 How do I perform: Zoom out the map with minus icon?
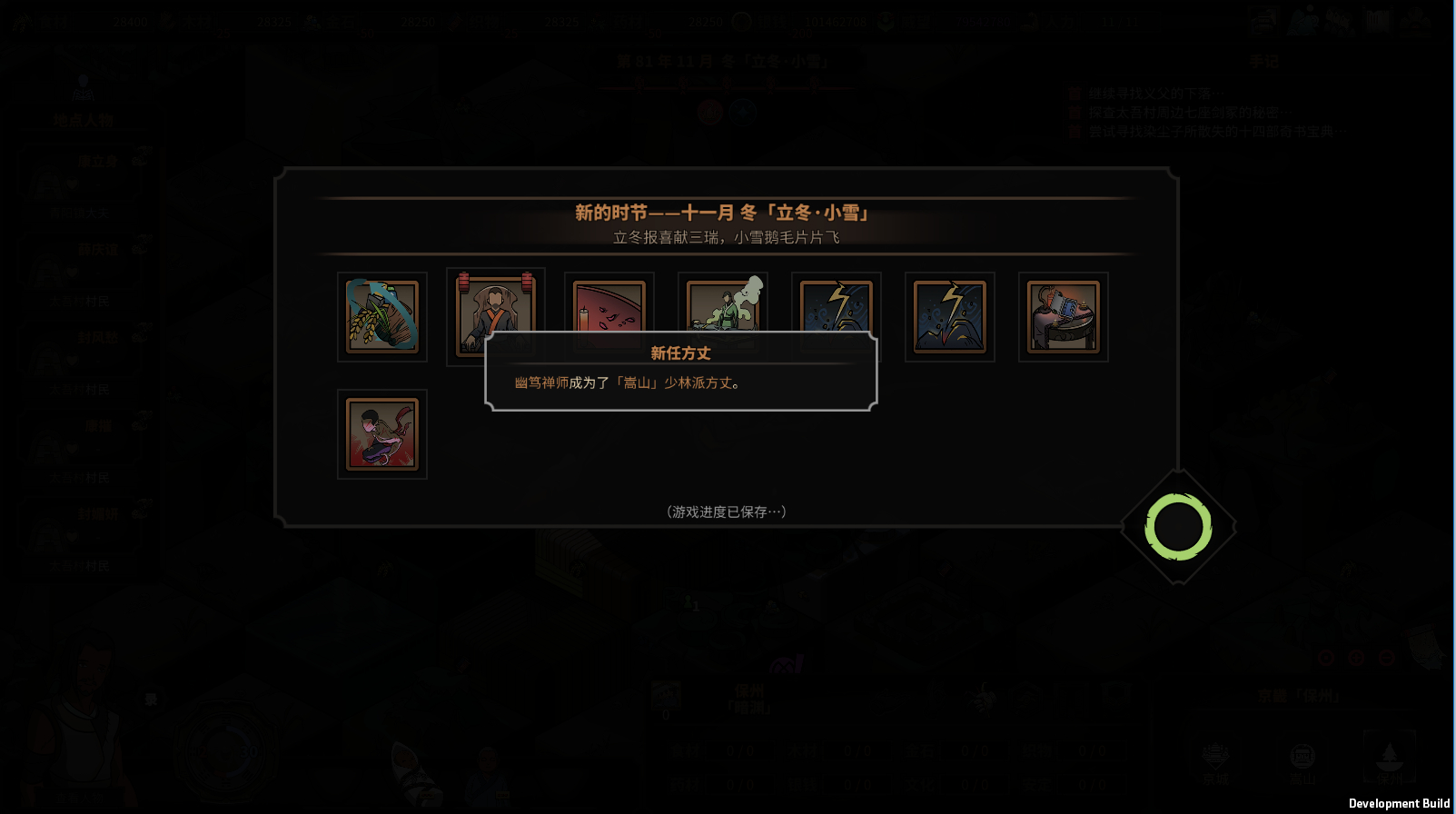coord(1387,658)
